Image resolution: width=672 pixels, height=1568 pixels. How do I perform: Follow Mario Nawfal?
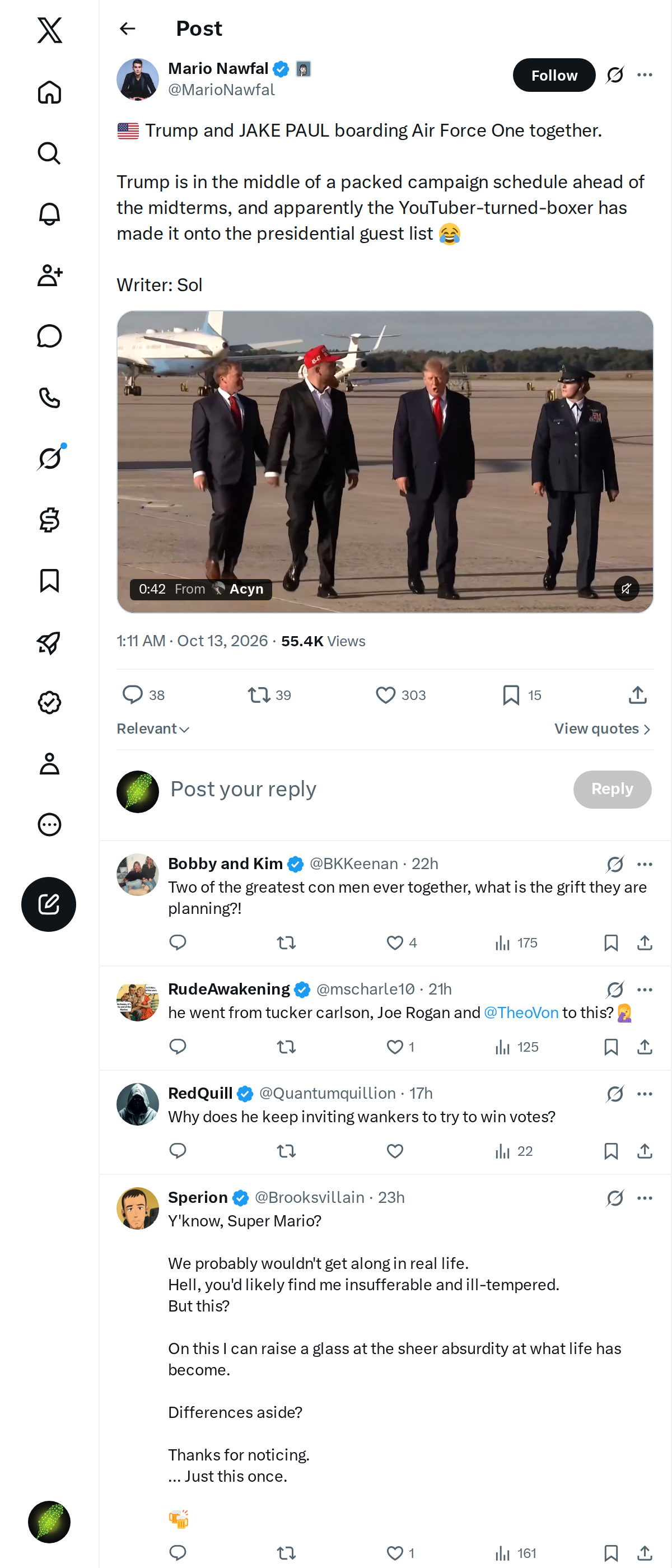(554, 75)
